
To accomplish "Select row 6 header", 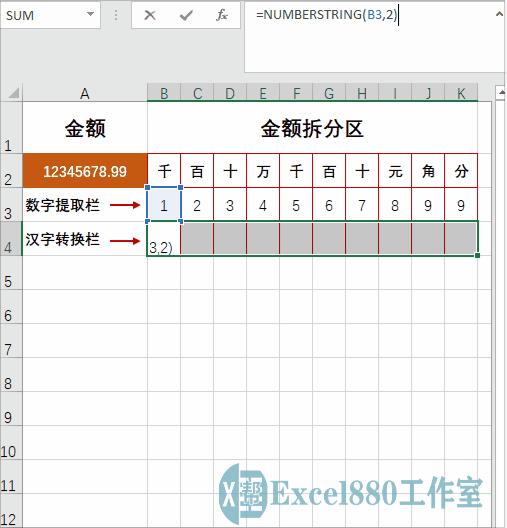I will pyautogui.click(x=11, y=307).
